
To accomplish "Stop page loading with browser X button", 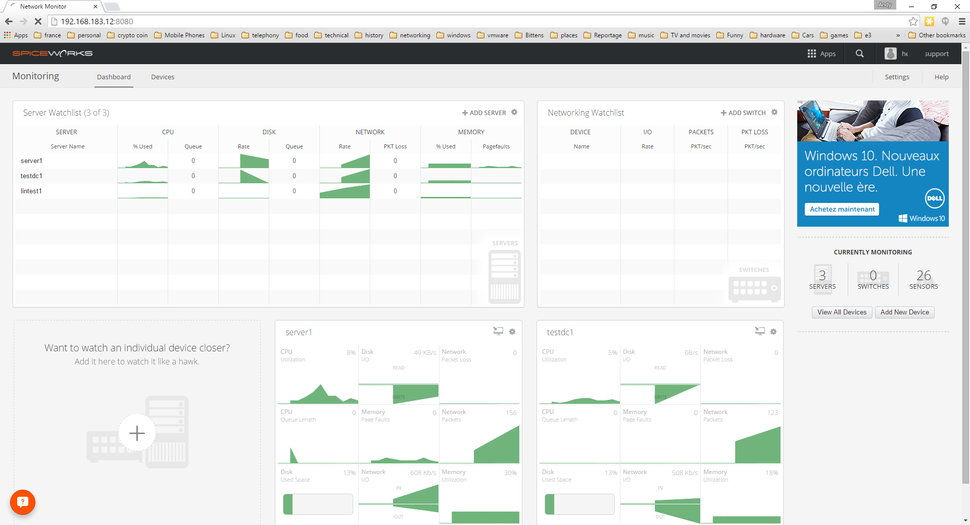I will coord(38,21).
